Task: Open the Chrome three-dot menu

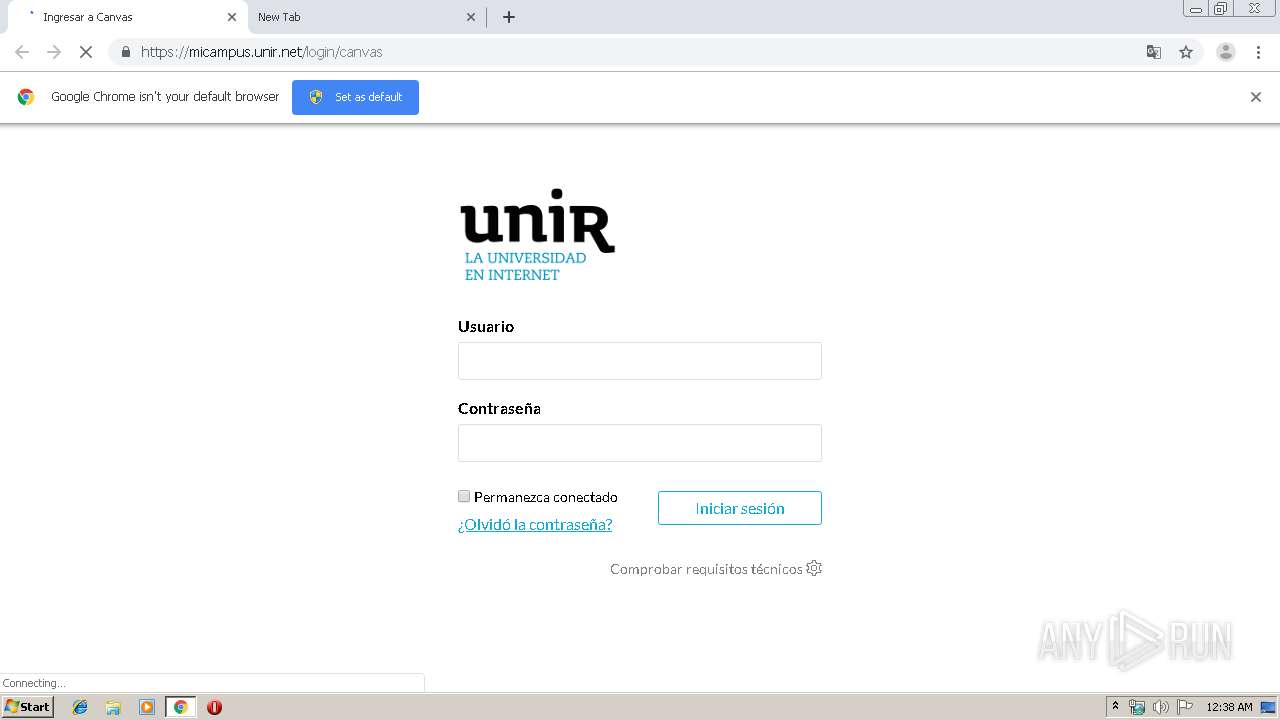Action: 1258,52
